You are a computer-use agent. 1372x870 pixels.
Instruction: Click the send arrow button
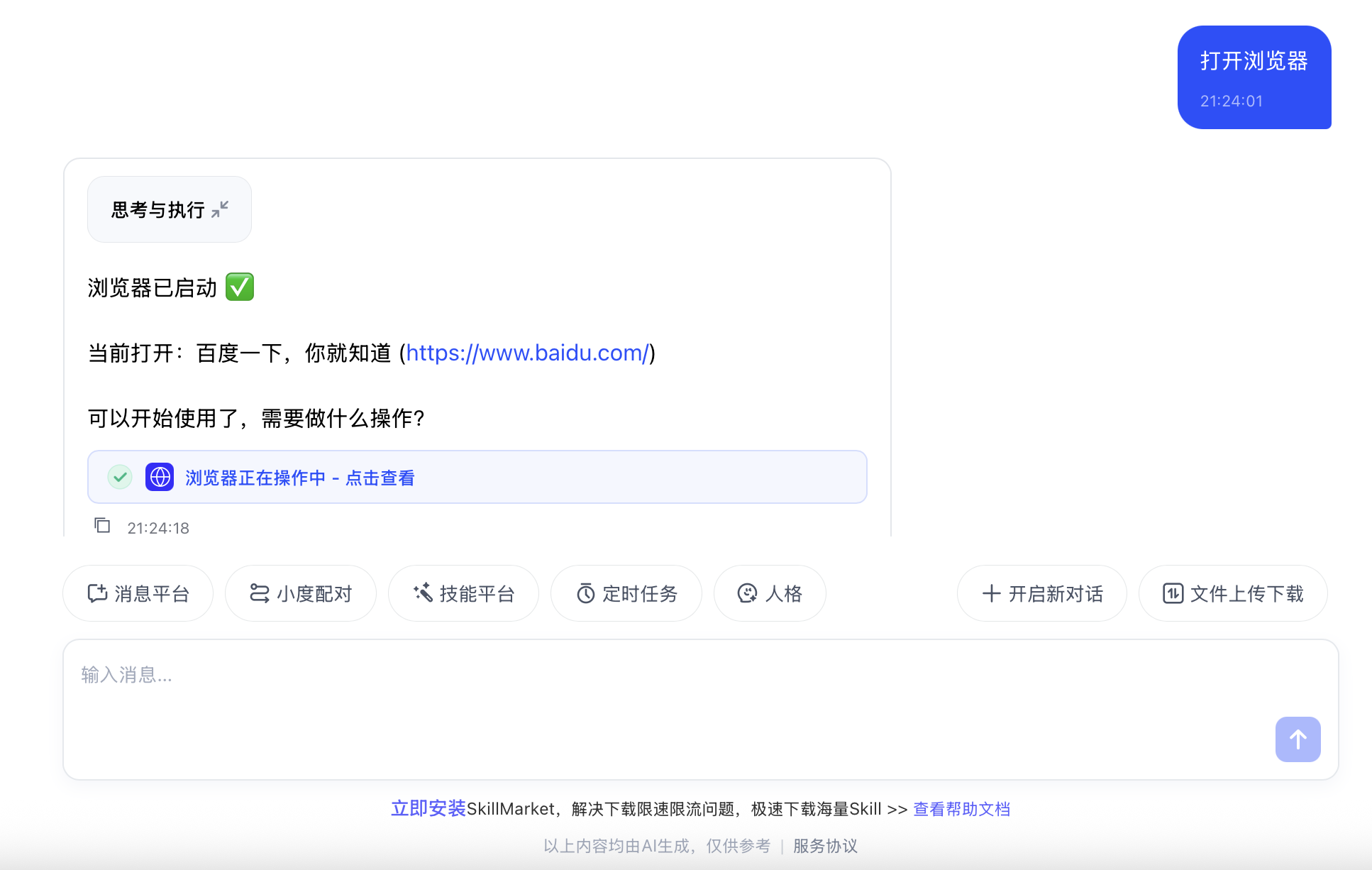pyautogui.click(x=1297, y=739)
